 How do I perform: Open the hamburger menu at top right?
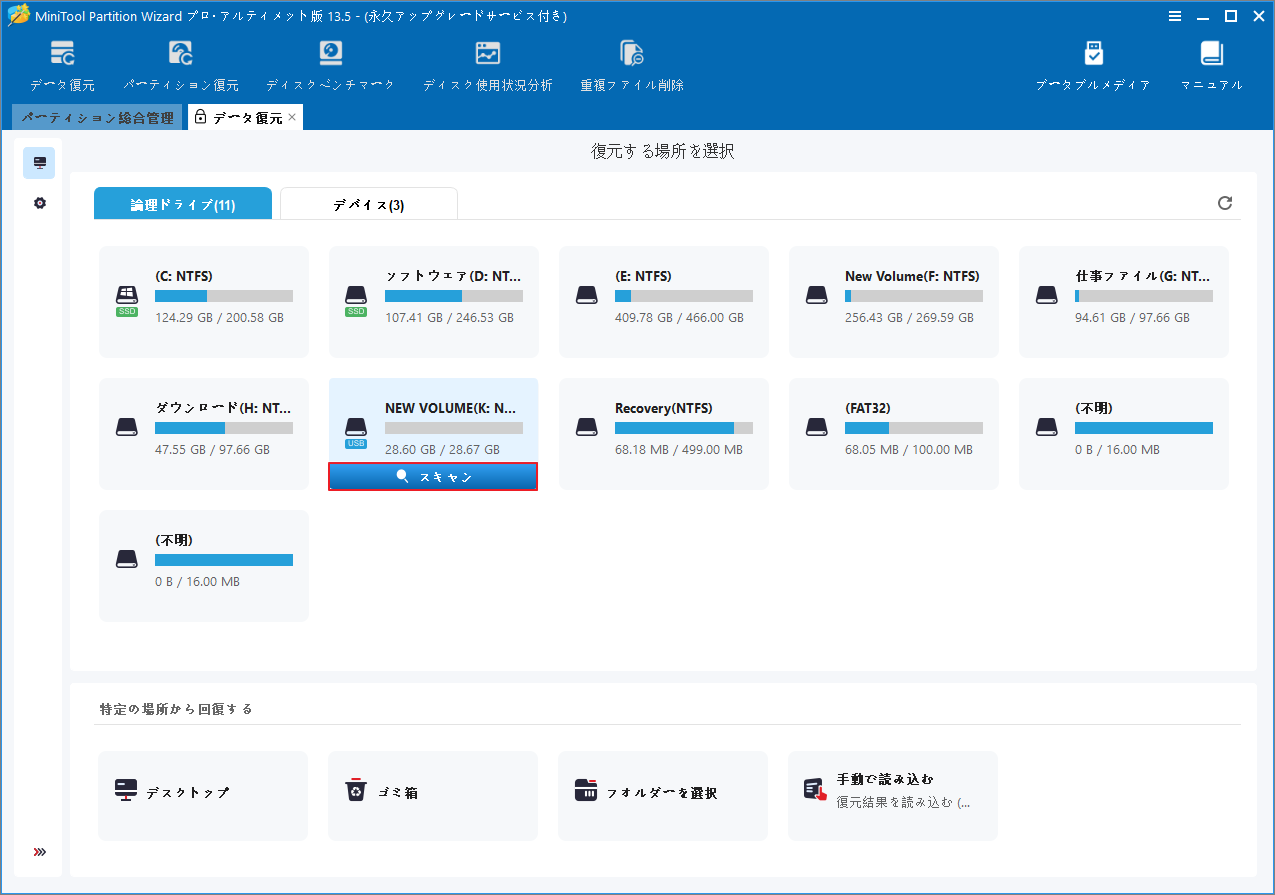(1175, 16)
